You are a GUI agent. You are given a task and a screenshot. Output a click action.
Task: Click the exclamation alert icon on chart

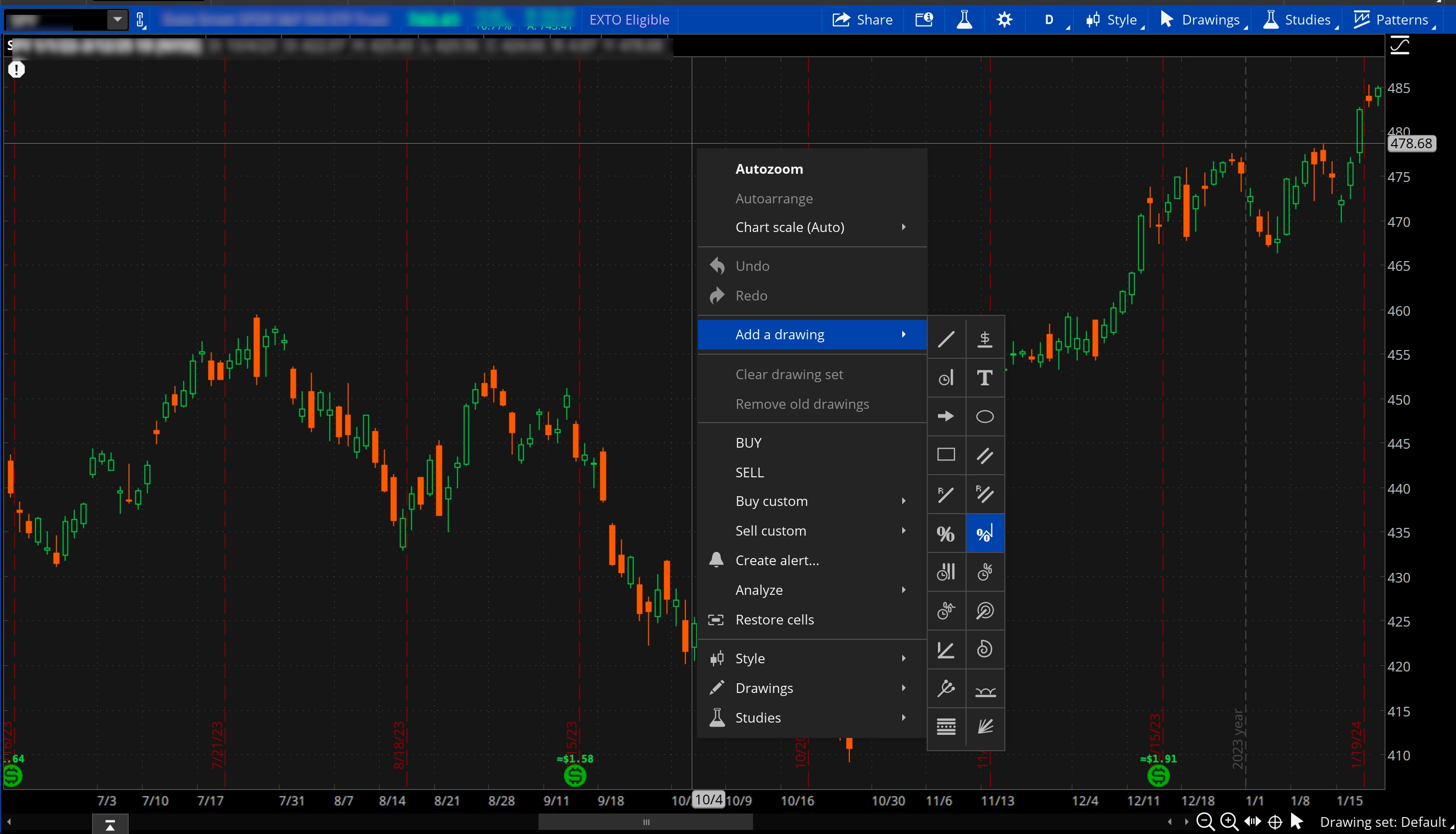coord(17,70)
